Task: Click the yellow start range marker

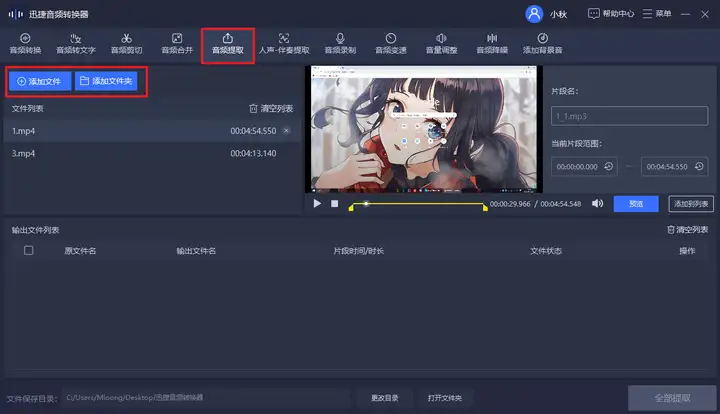Action: click(351, 208)
